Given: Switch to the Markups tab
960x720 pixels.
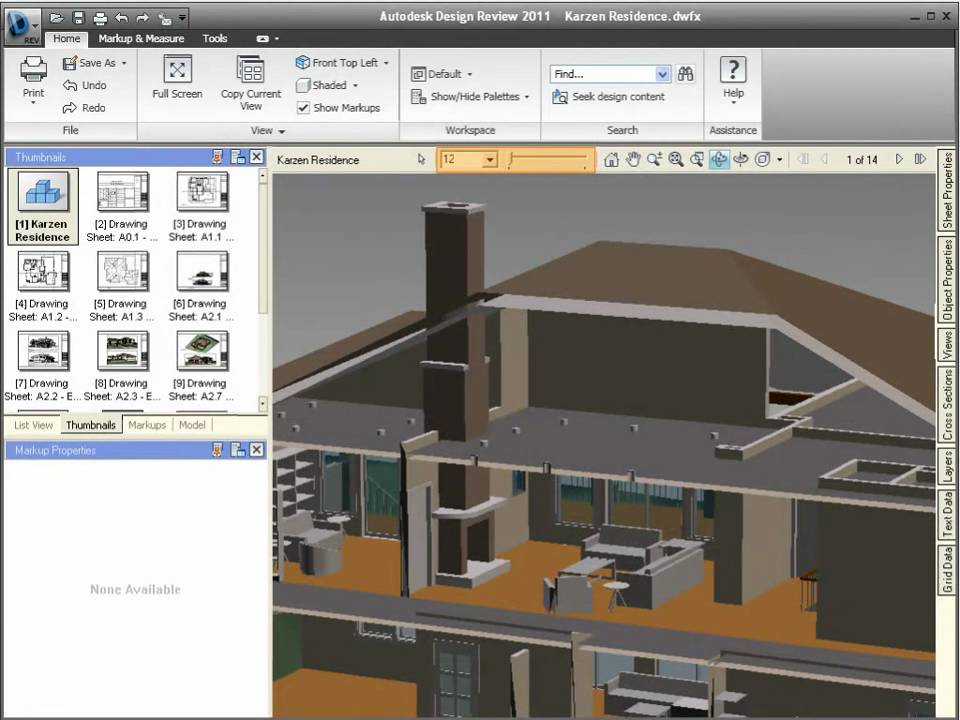Looking at the screenshot, I should point(147,425).
